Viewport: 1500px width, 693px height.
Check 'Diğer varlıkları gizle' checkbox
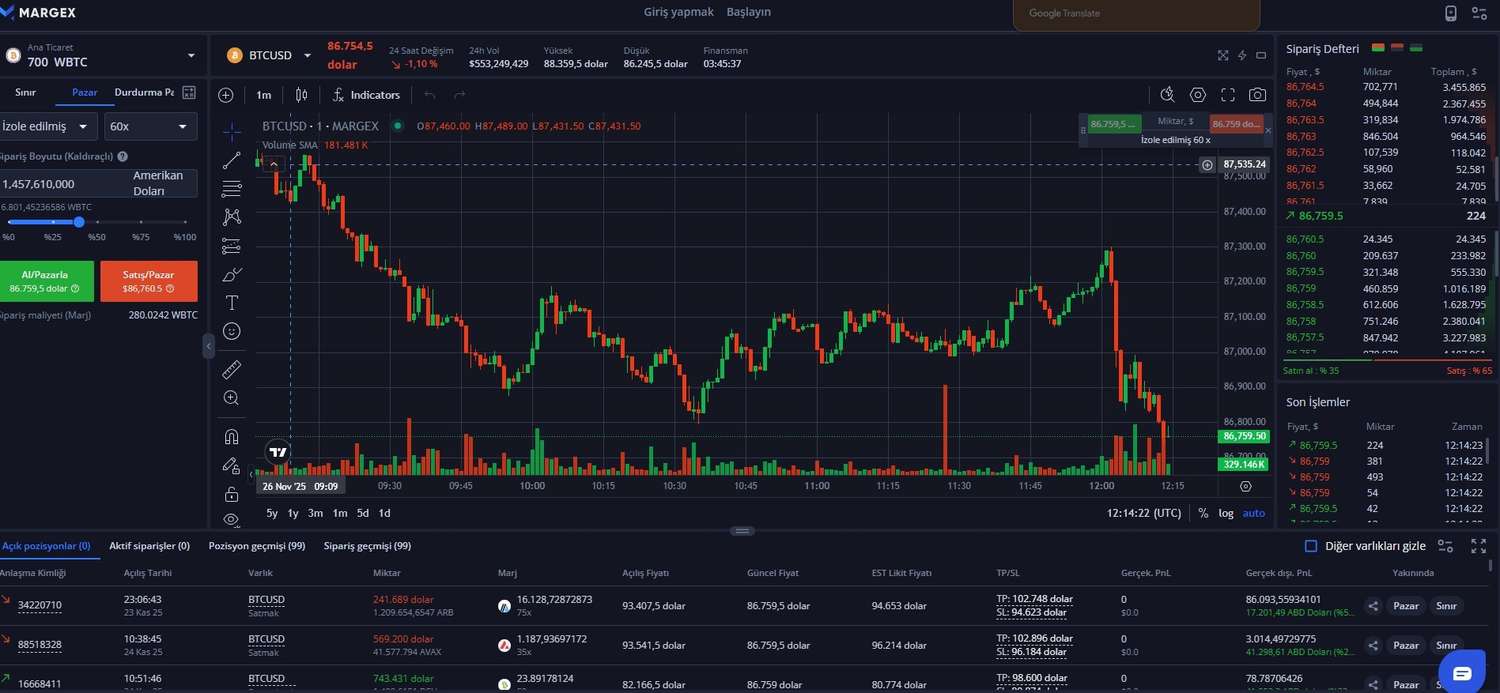(x=1311, y=546)
